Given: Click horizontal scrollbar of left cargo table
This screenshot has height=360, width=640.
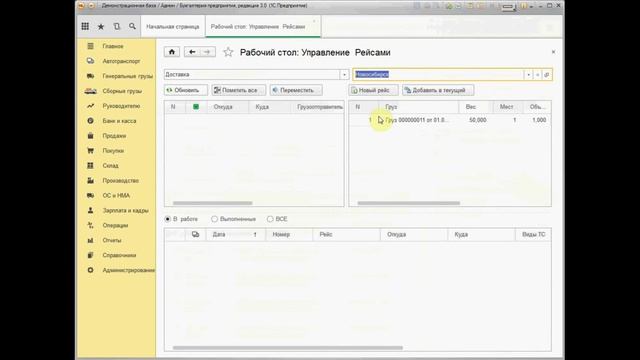Looking at the screenshot, I should pos(213,203).
